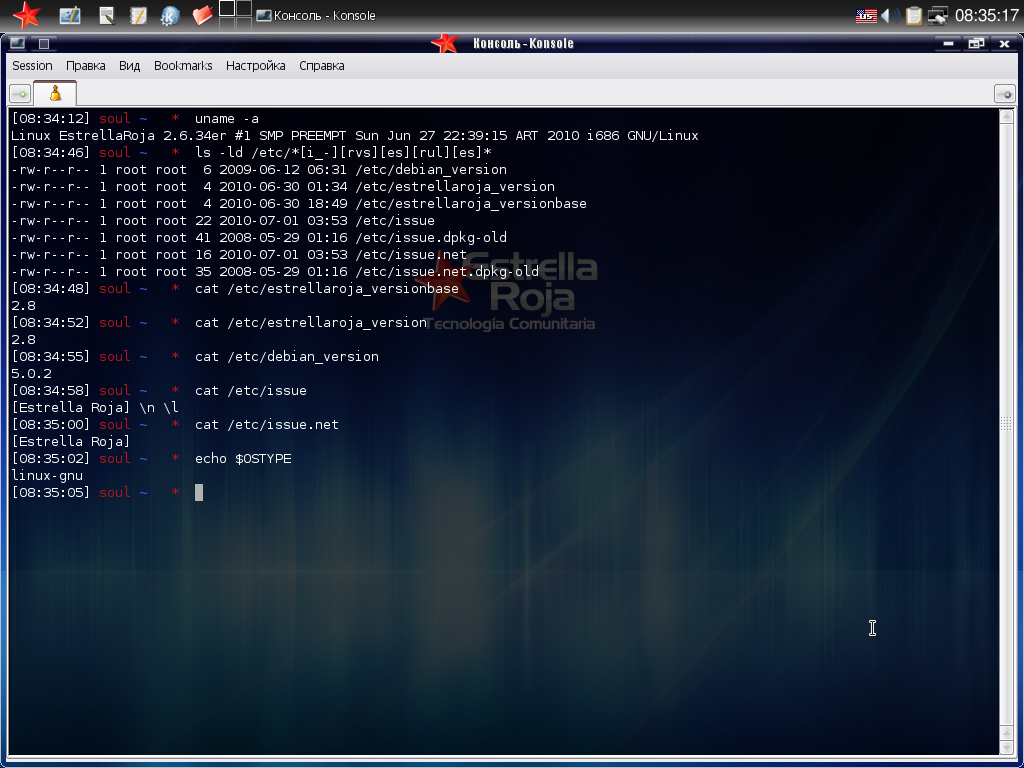Click the terminal cursor at the last prompt

199,492
